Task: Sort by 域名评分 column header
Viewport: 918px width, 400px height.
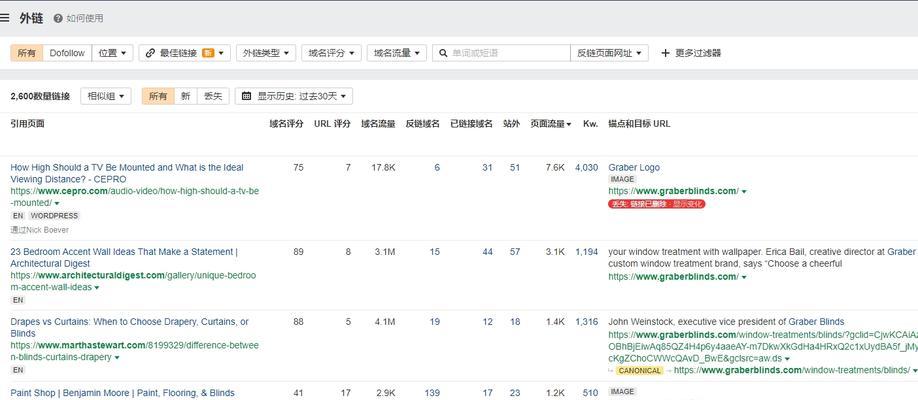Action: 286,124
